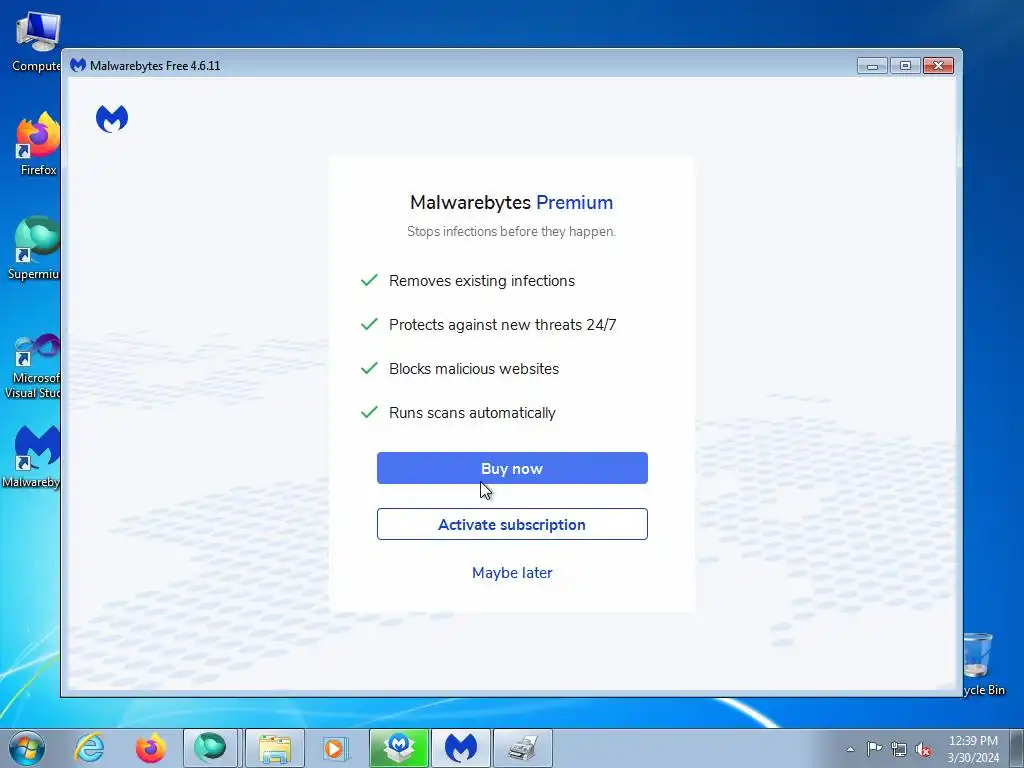Click the Buy now button

click(x=512, y=468)
